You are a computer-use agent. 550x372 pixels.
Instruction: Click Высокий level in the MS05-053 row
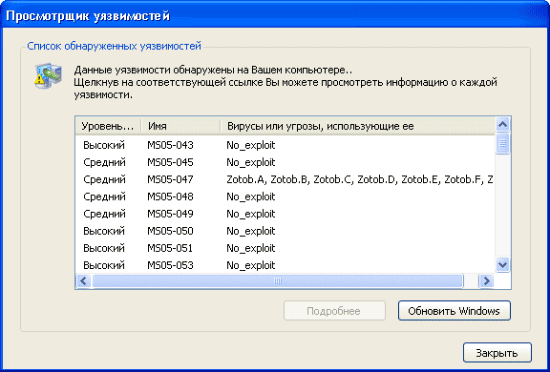tap(104, 265)
